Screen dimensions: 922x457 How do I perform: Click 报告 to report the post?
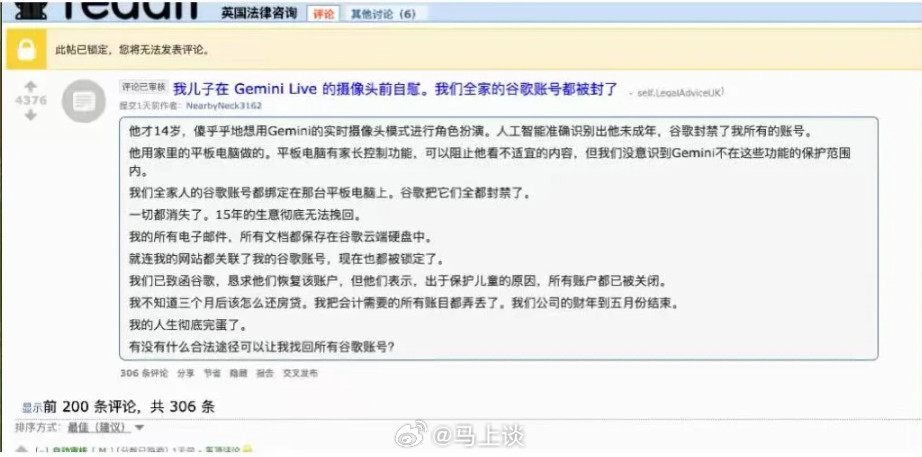click(x=265, y=373)
